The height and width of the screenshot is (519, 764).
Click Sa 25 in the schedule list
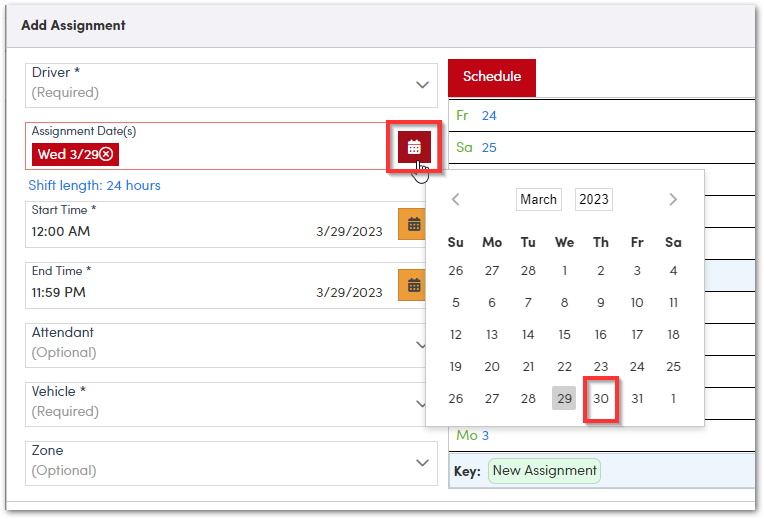pyautogui.click(x=477, y=147)
